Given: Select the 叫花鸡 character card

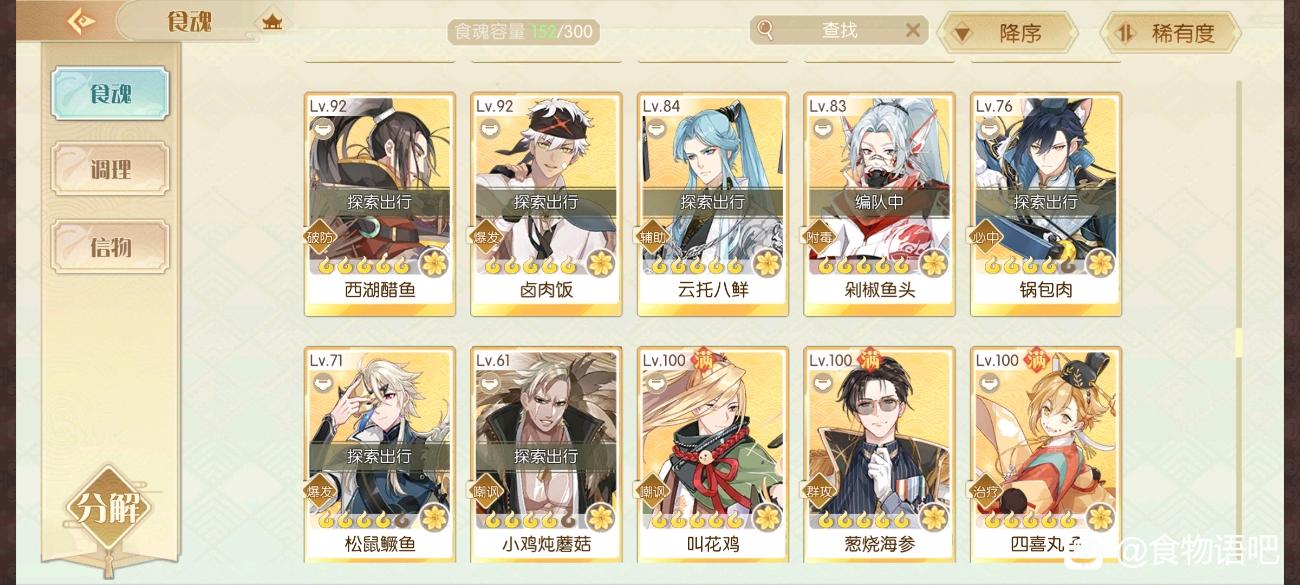Looking at the screenshot, I should click(713, 454).
